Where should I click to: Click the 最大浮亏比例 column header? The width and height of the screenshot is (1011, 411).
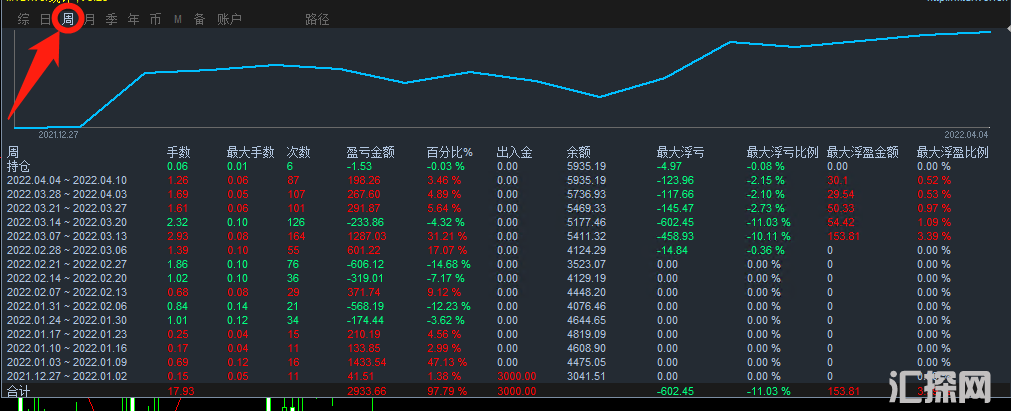tap(782, 153)
